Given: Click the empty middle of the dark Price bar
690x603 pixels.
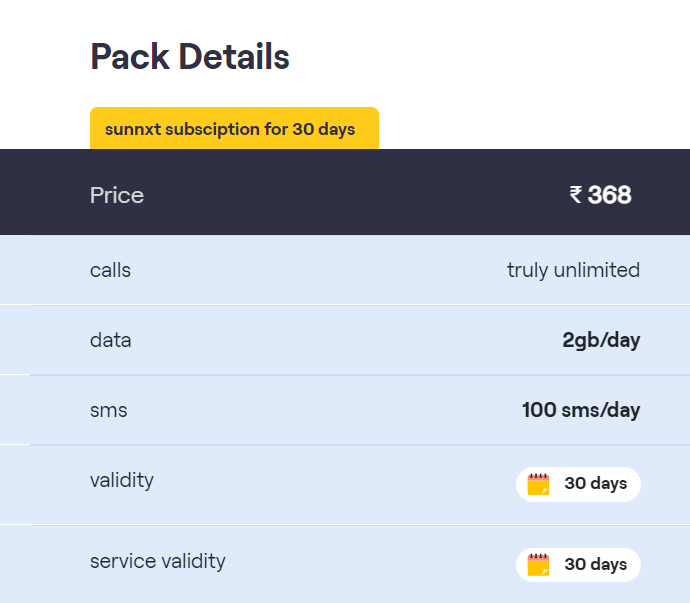Looking at the screenshot, I should click(x=350, y=195).
